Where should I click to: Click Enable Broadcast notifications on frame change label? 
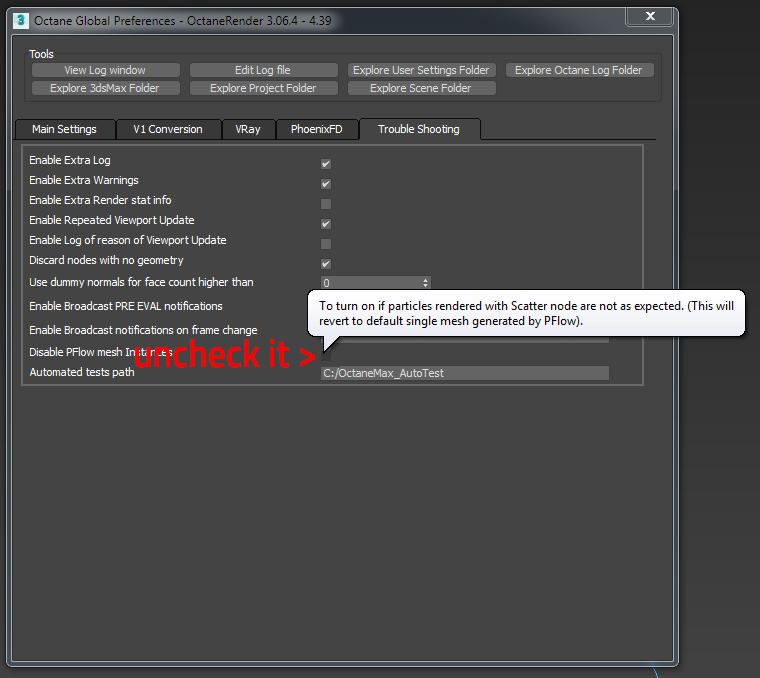143,330
